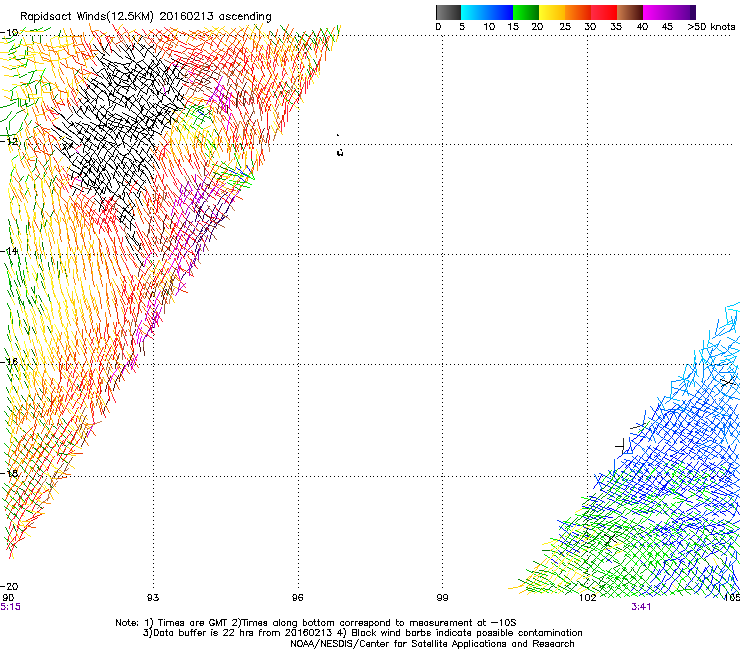This screenshot has height=650, width=740.
Task: Click the 'Rapidsact Winds(12.5KM) 20160213 ascending' title
Action: (146, 17)
